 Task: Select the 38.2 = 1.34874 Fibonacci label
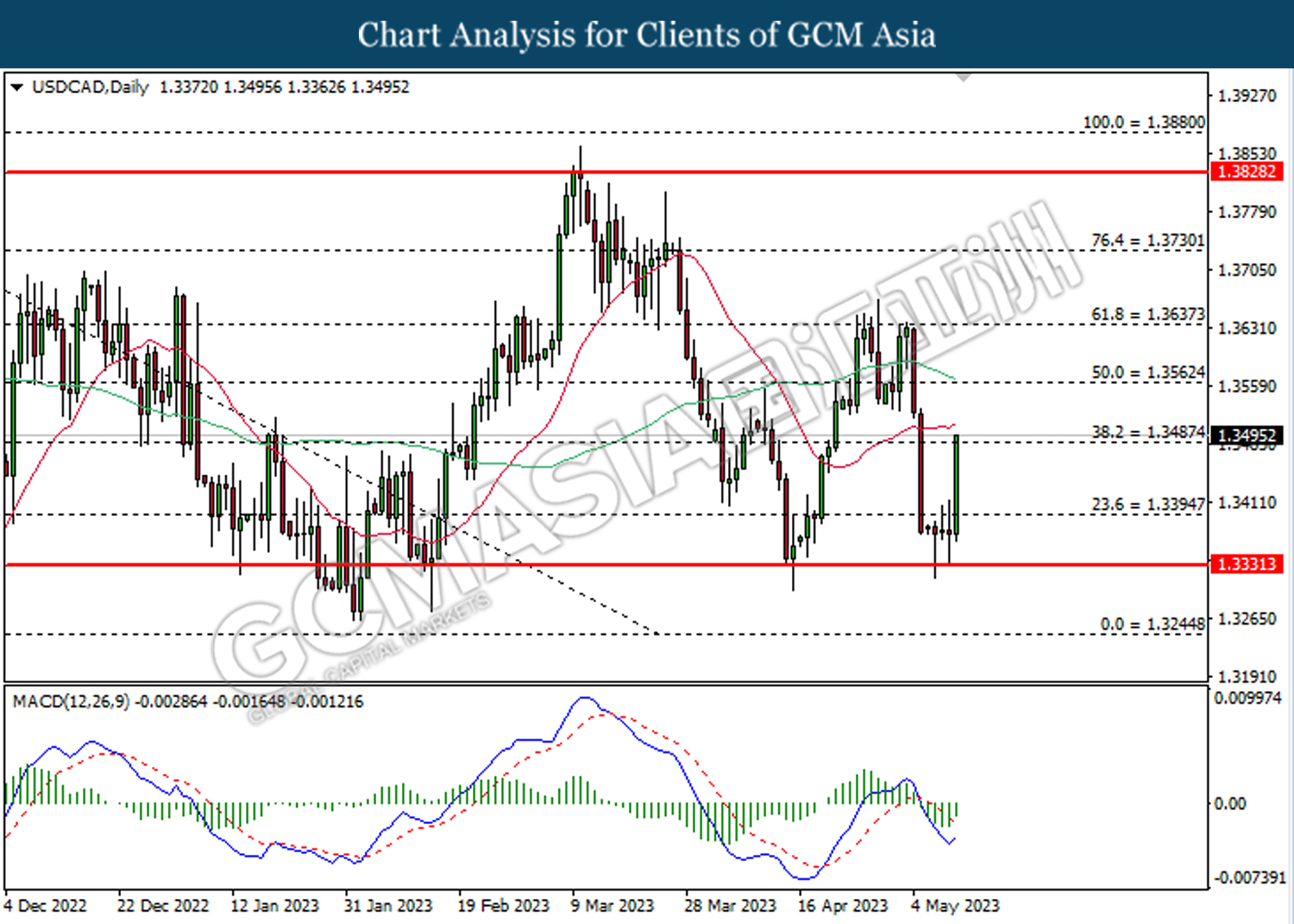point(1147,431)
